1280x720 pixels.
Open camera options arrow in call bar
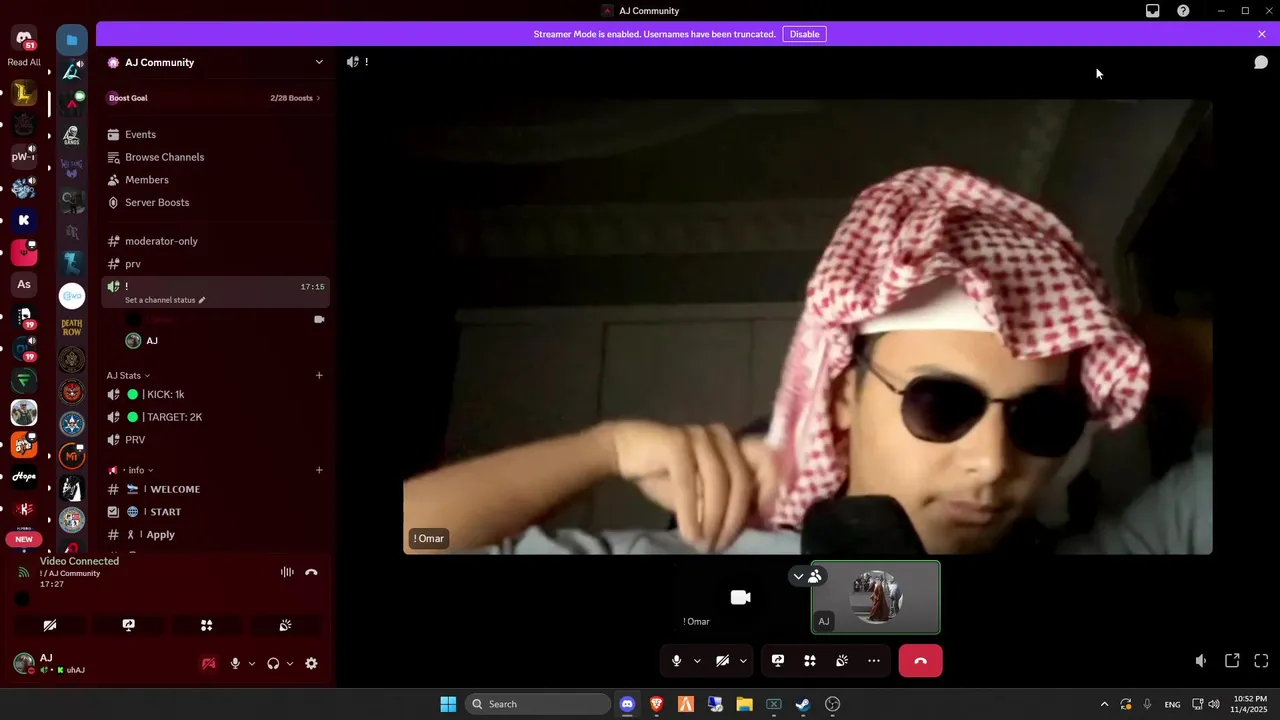point(743,661)
